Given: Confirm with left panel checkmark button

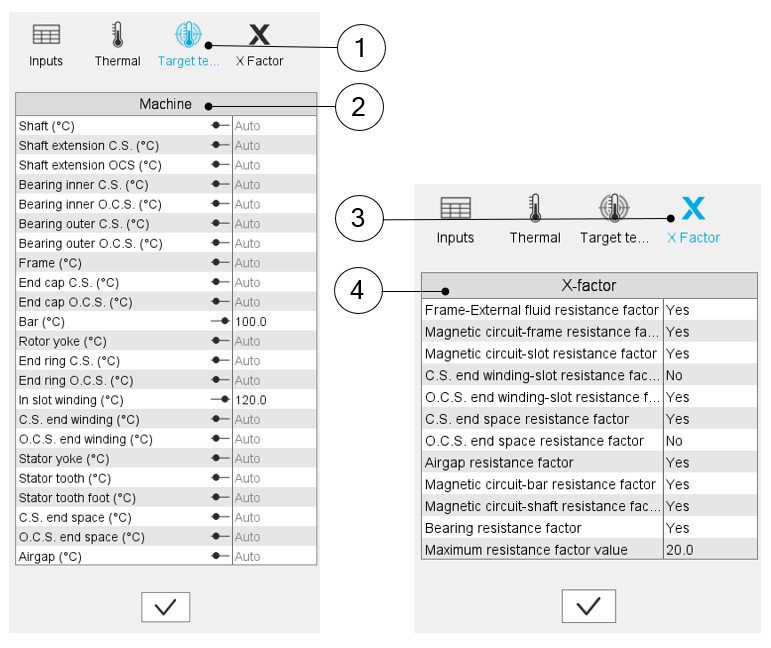Looking at the screenshot, I should tap(166, 607).
